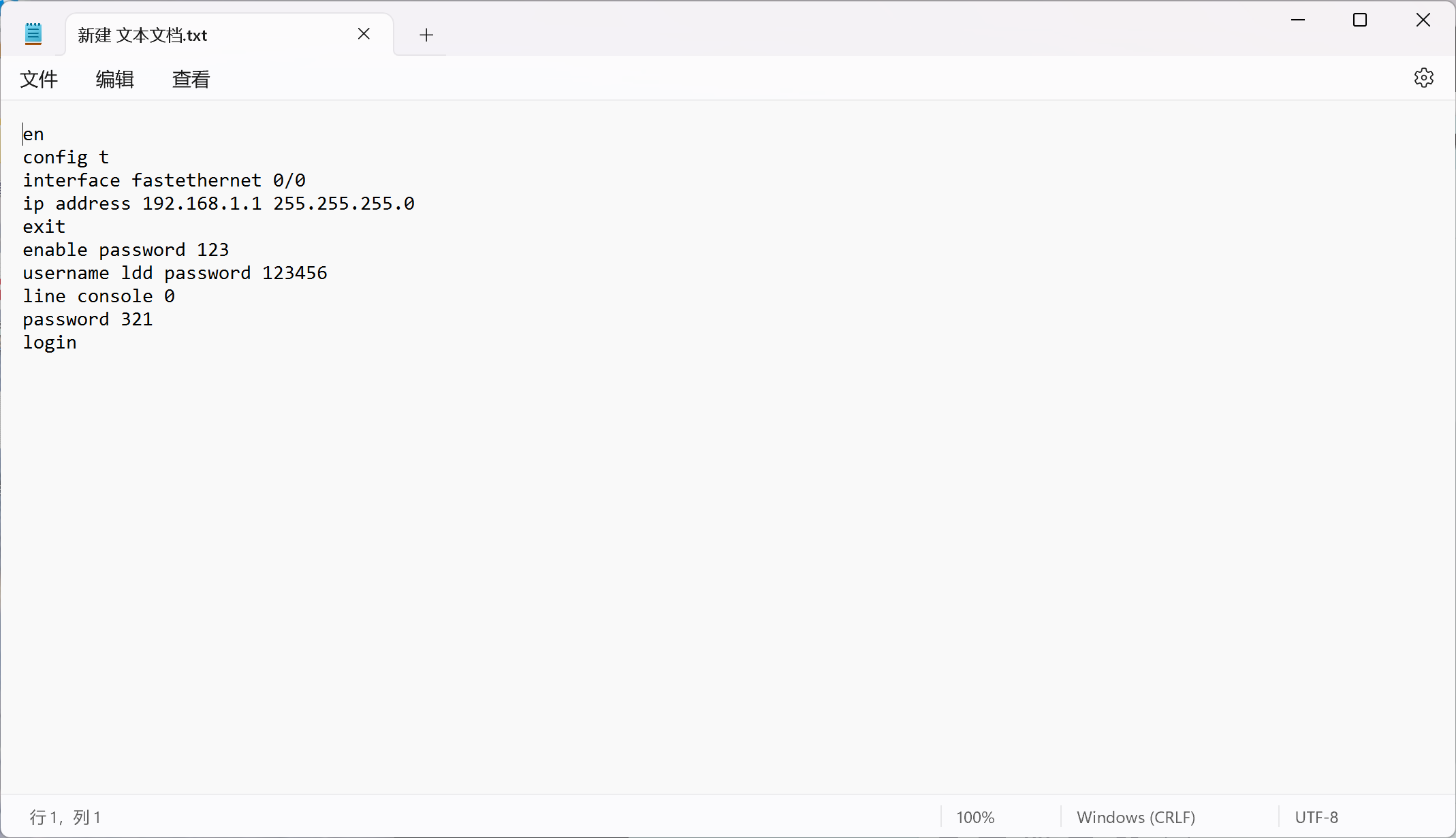Open the 编辑 menu
This screenshot has width=1456, height=838.
[114, 80]
